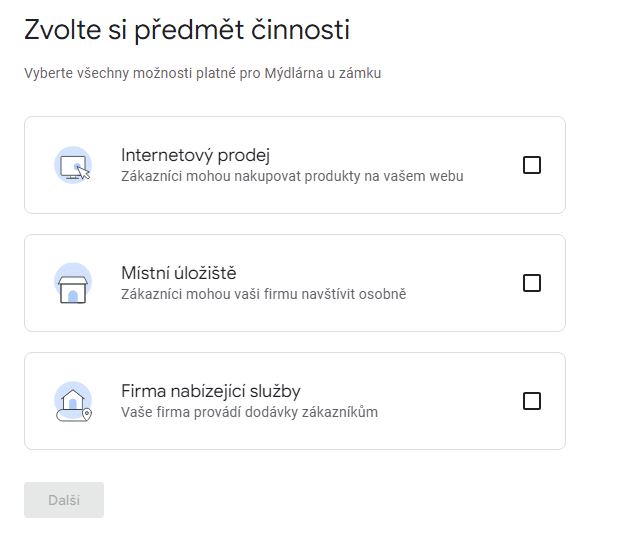Click description about visiting firmu osobně
The height and width of the screenshot is (541, 631).
tap(264, 294)
